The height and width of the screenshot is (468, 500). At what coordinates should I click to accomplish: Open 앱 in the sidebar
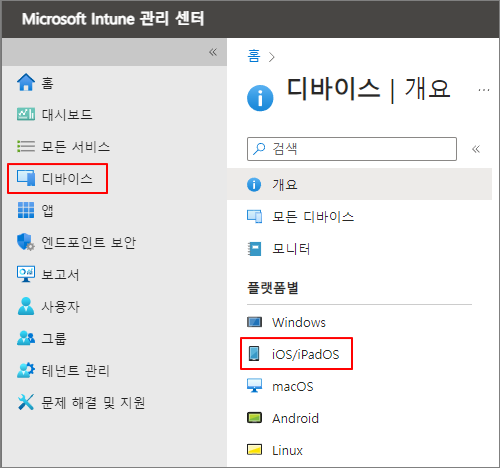click(x=47, y=211)
